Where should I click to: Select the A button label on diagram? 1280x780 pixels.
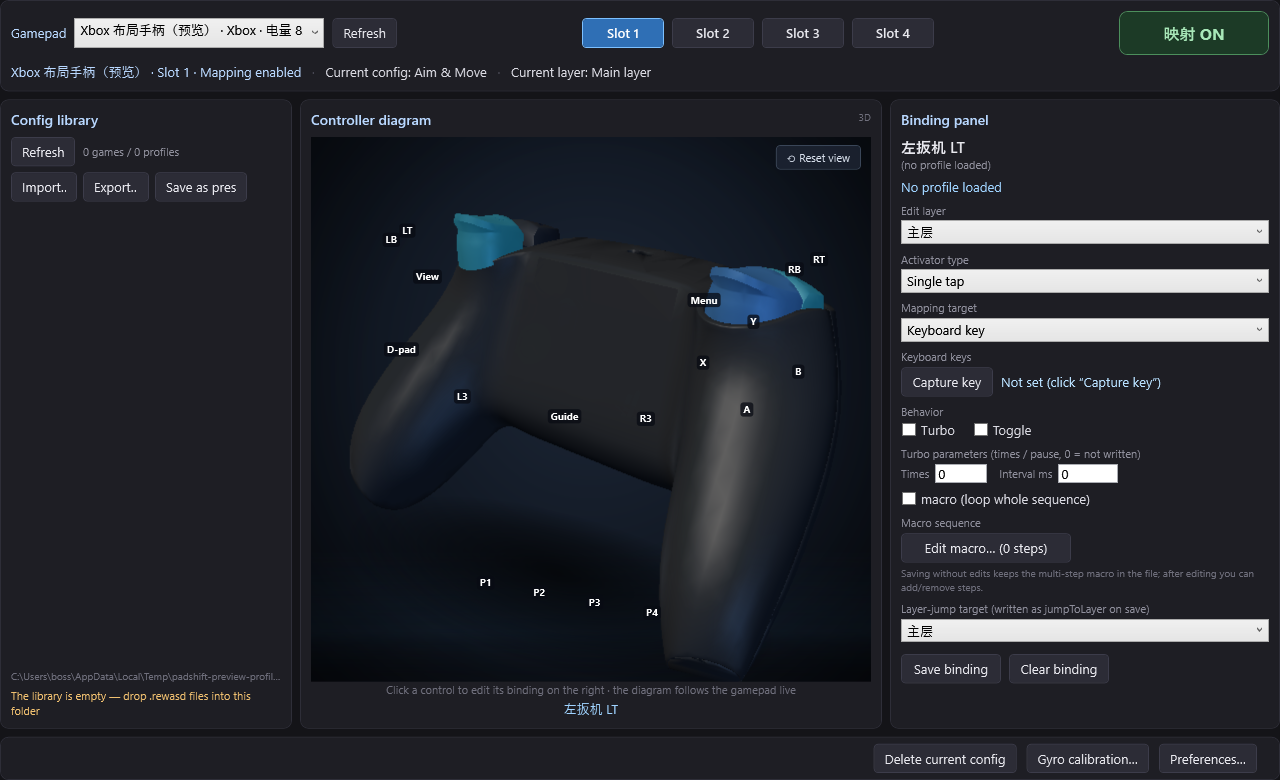point(746,410)
